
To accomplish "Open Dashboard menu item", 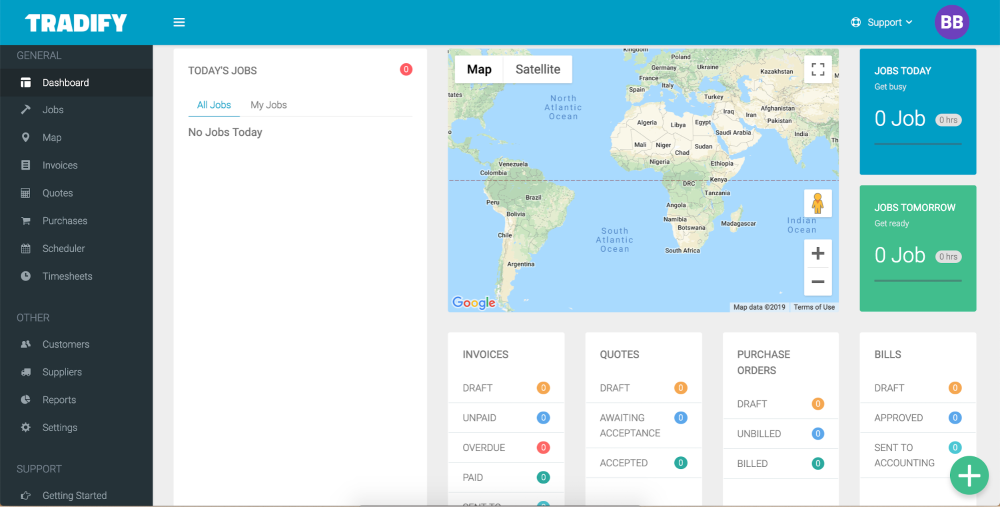I will 77,82.
